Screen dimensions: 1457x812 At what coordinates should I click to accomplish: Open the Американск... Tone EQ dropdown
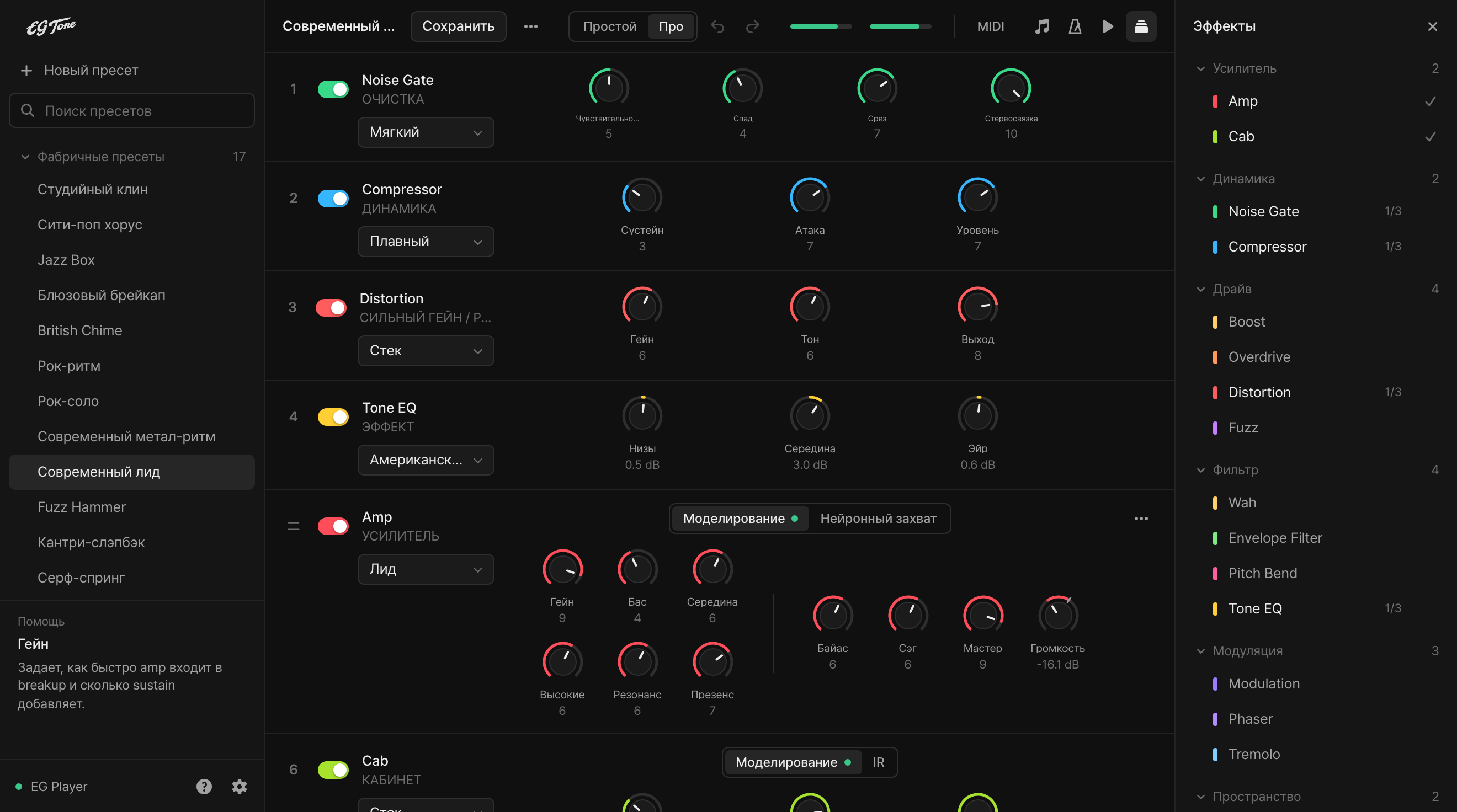pos(426,460)
